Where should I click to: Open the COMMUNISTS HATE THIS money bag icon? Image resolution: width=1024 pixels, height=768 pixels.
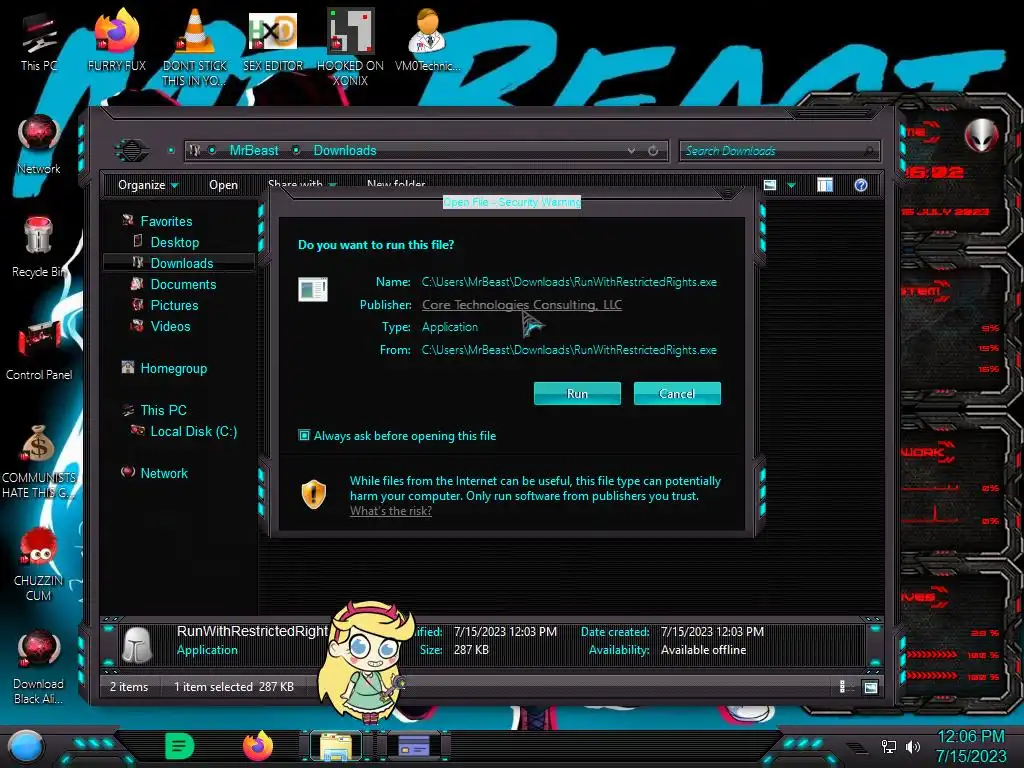pyautogui.click(x=39, y=460)
